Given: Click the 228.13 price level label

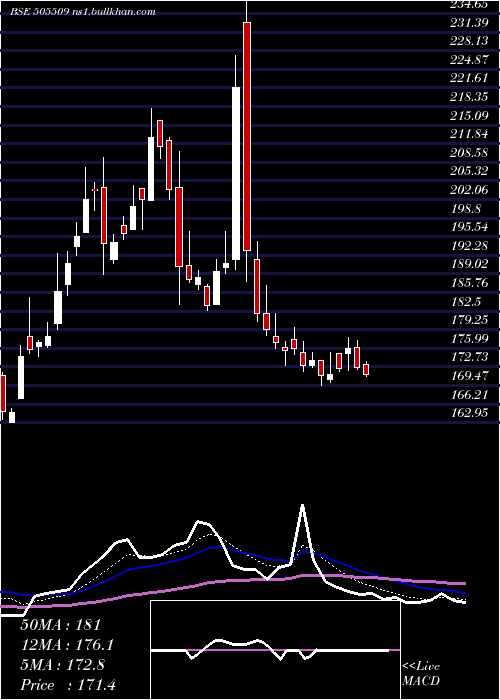Looking at the screenshot, I should pos(469,41).
